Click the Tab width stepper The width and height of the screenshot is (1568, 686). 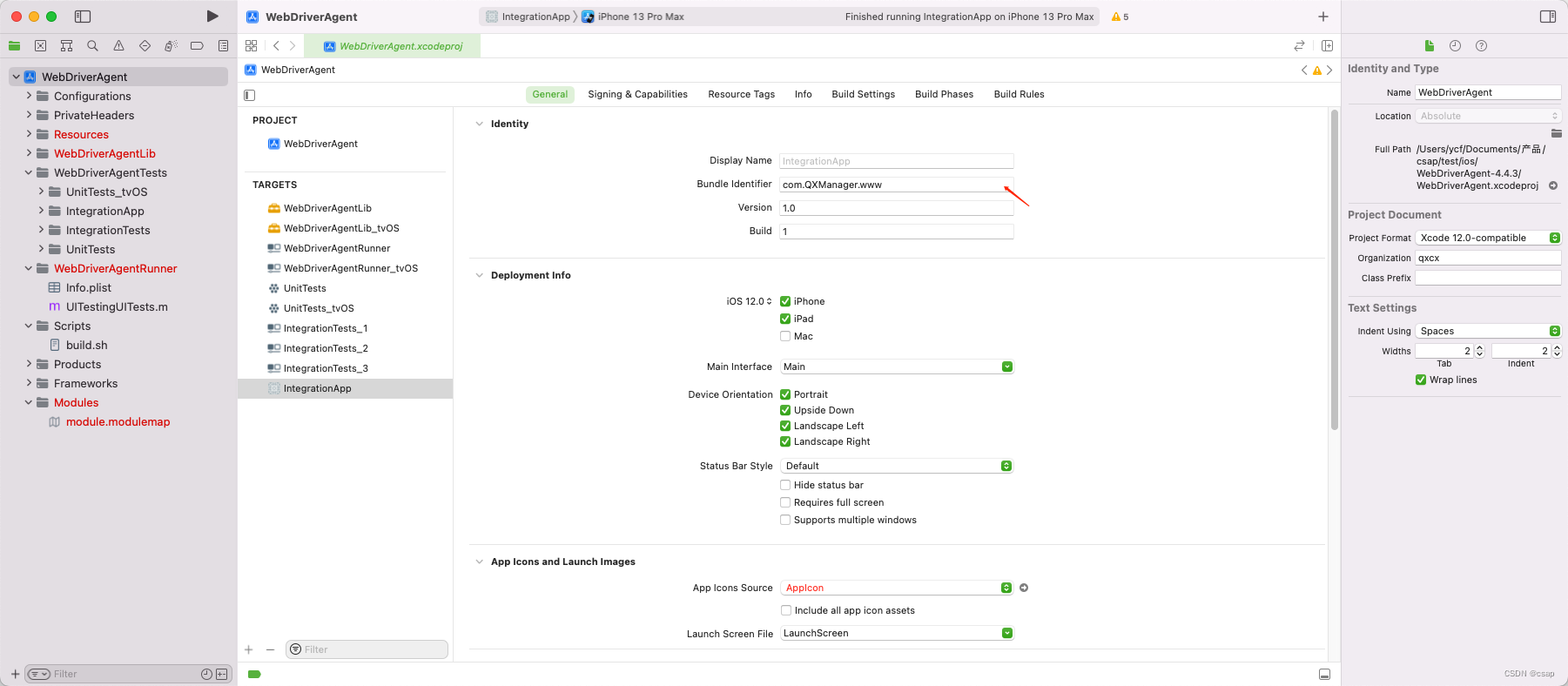pyautogui.click(x=1479, y=351)
